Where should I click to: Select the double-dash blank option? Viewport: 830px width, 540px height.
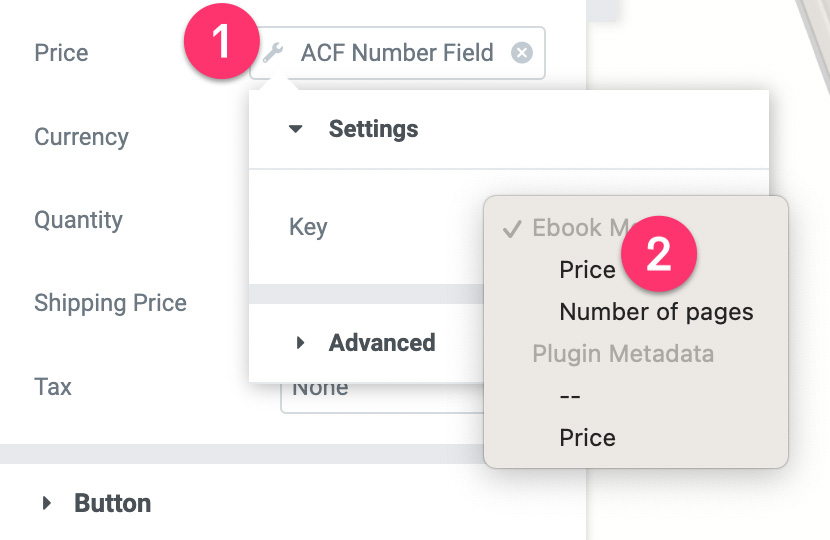tap(570, 396)
